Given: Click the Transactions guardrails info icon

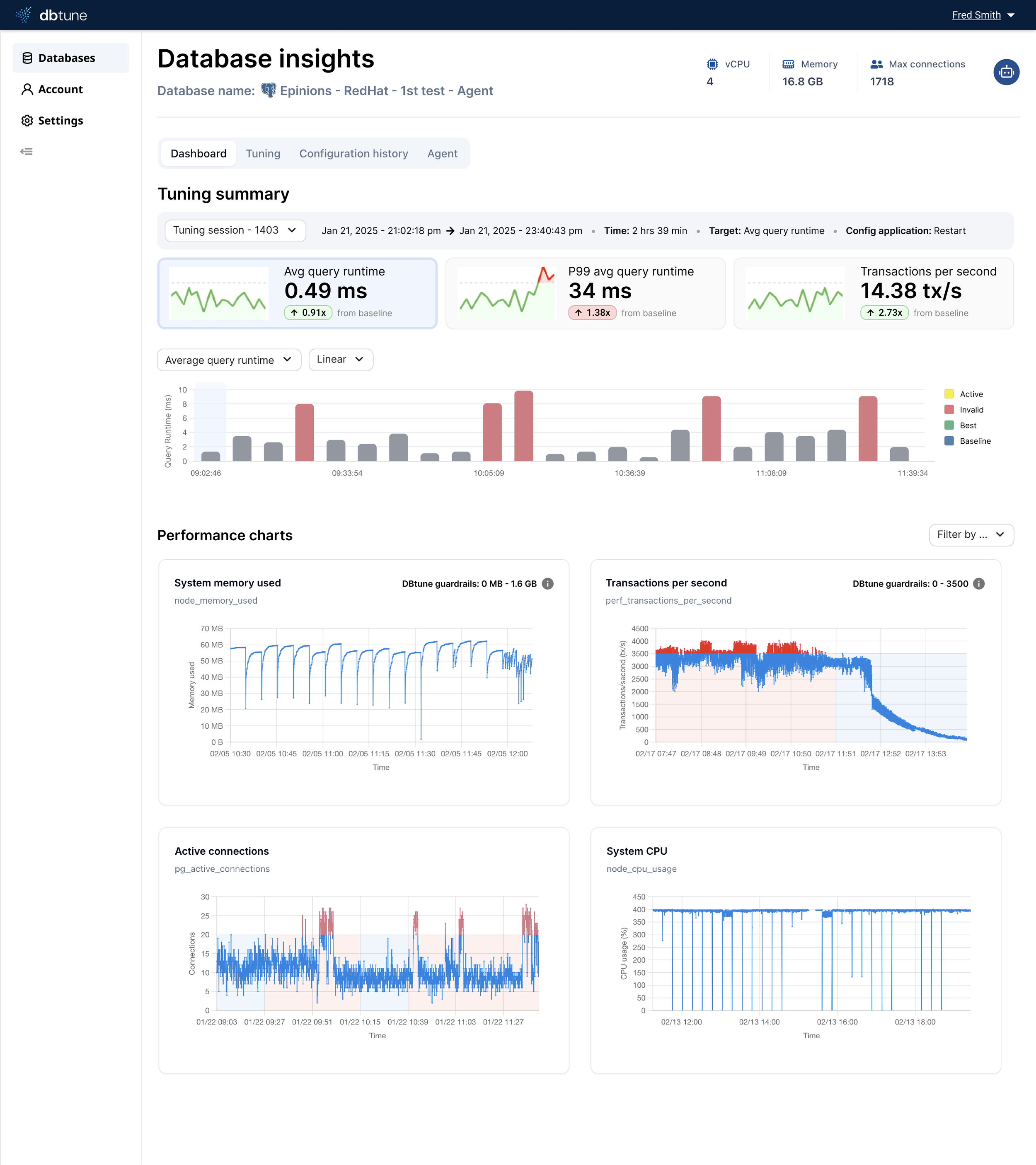Looking at the screenshot, I should (978, 584).
